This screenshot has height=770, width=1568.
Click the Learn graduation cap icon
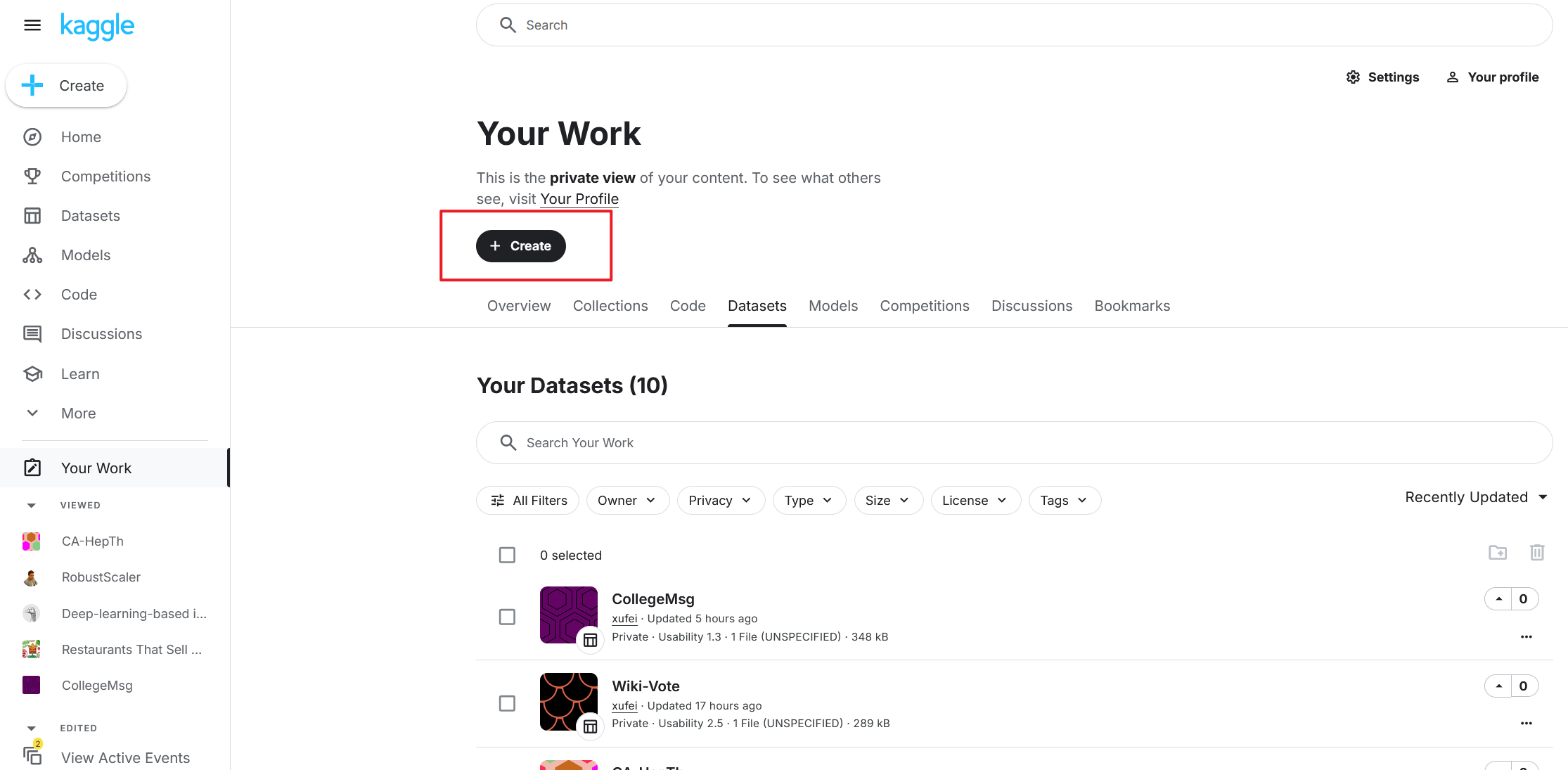(x=32, y=374)
